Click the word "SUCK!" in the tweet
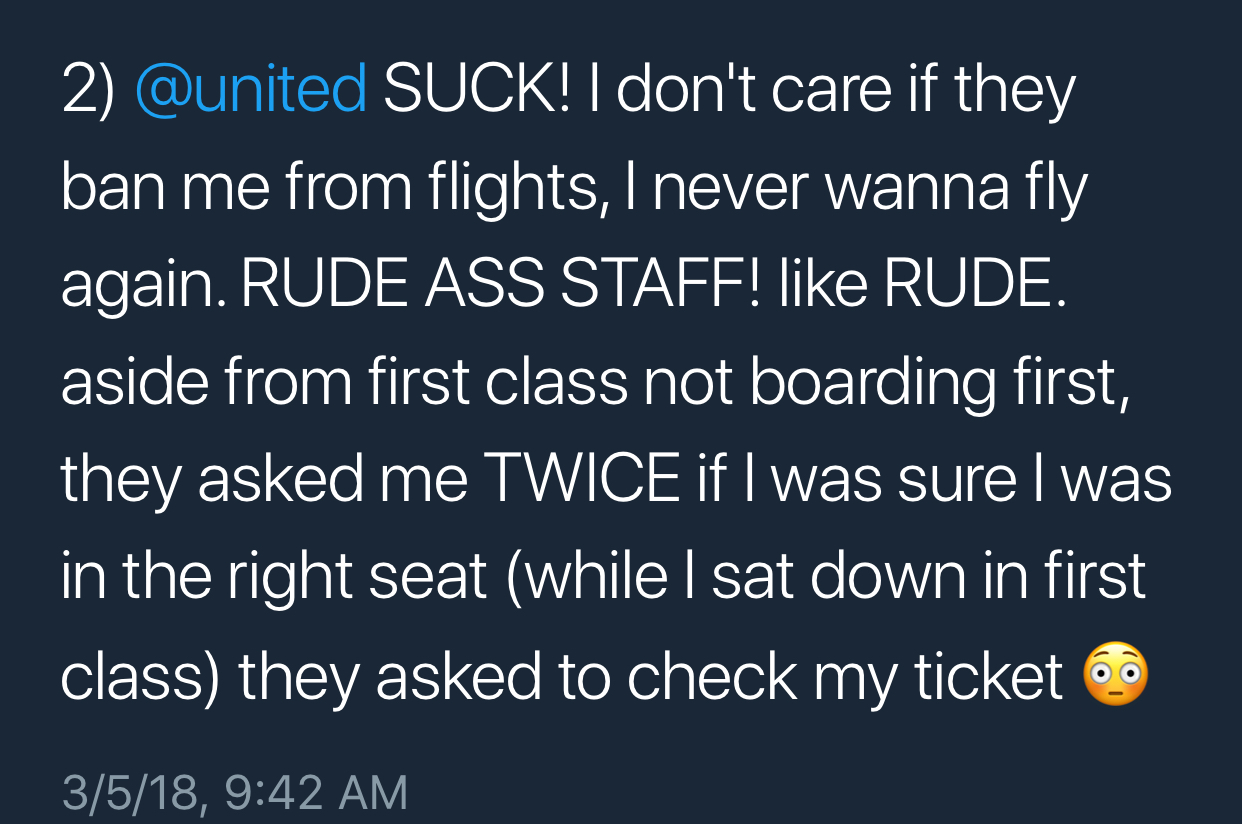 coord(476,90)
